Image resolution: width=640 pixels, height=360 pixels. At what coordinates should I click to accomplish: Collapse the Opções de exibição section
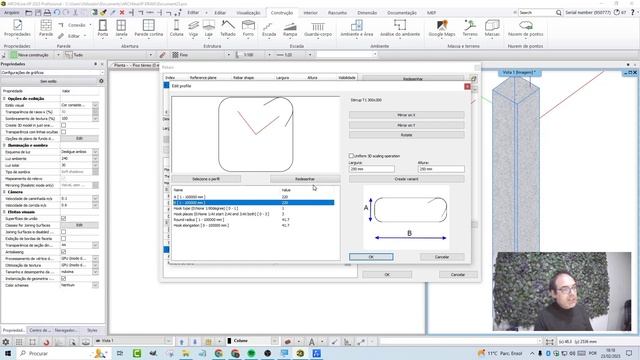tap(4, 98)
